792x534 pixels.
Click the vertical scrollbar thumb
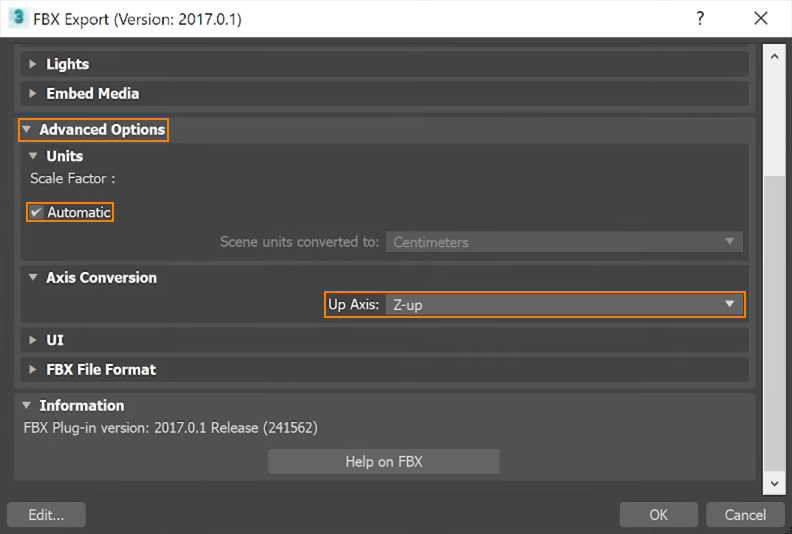click(774, 322)
